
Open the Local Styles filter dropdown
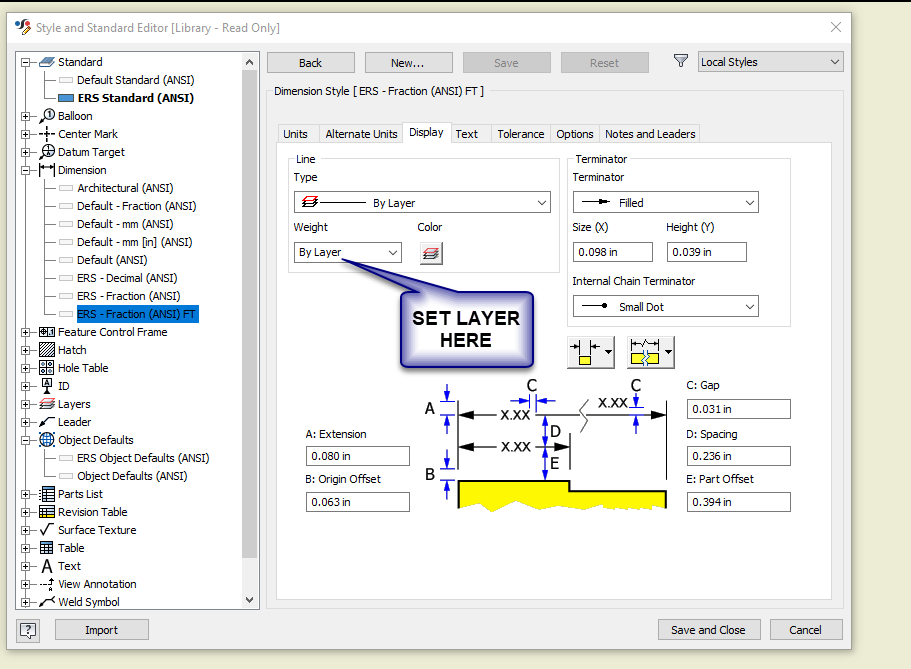tap(770, 62)
